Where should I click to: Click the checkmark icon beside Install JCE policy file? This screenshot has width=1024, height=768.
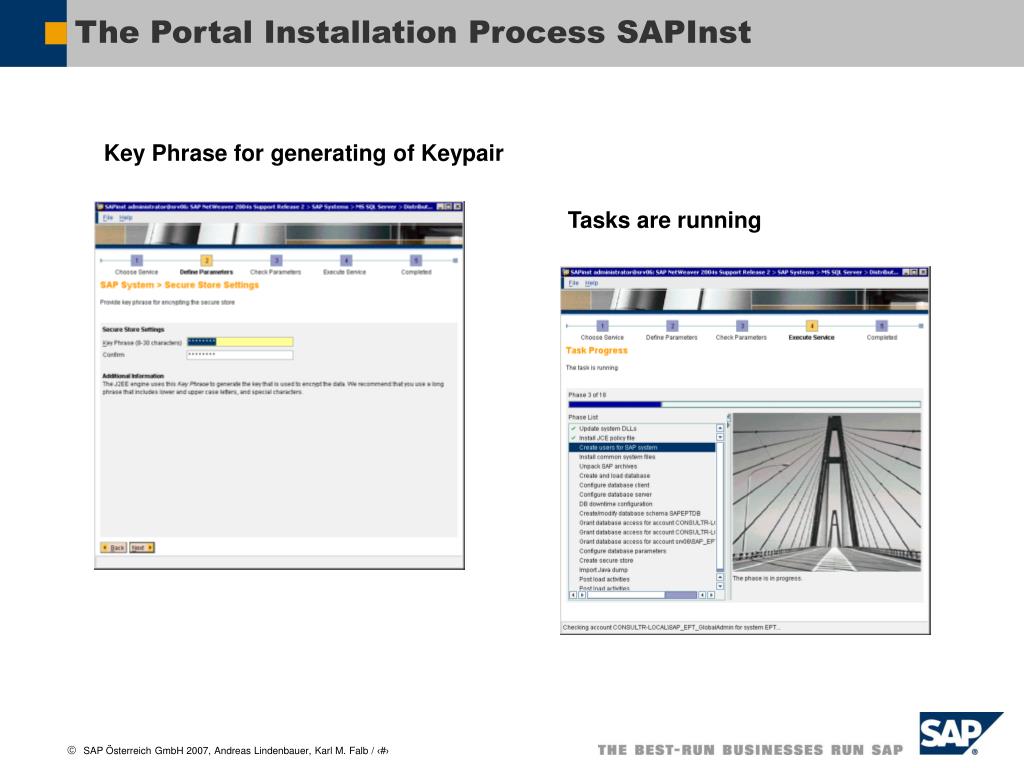click(573, 438)
